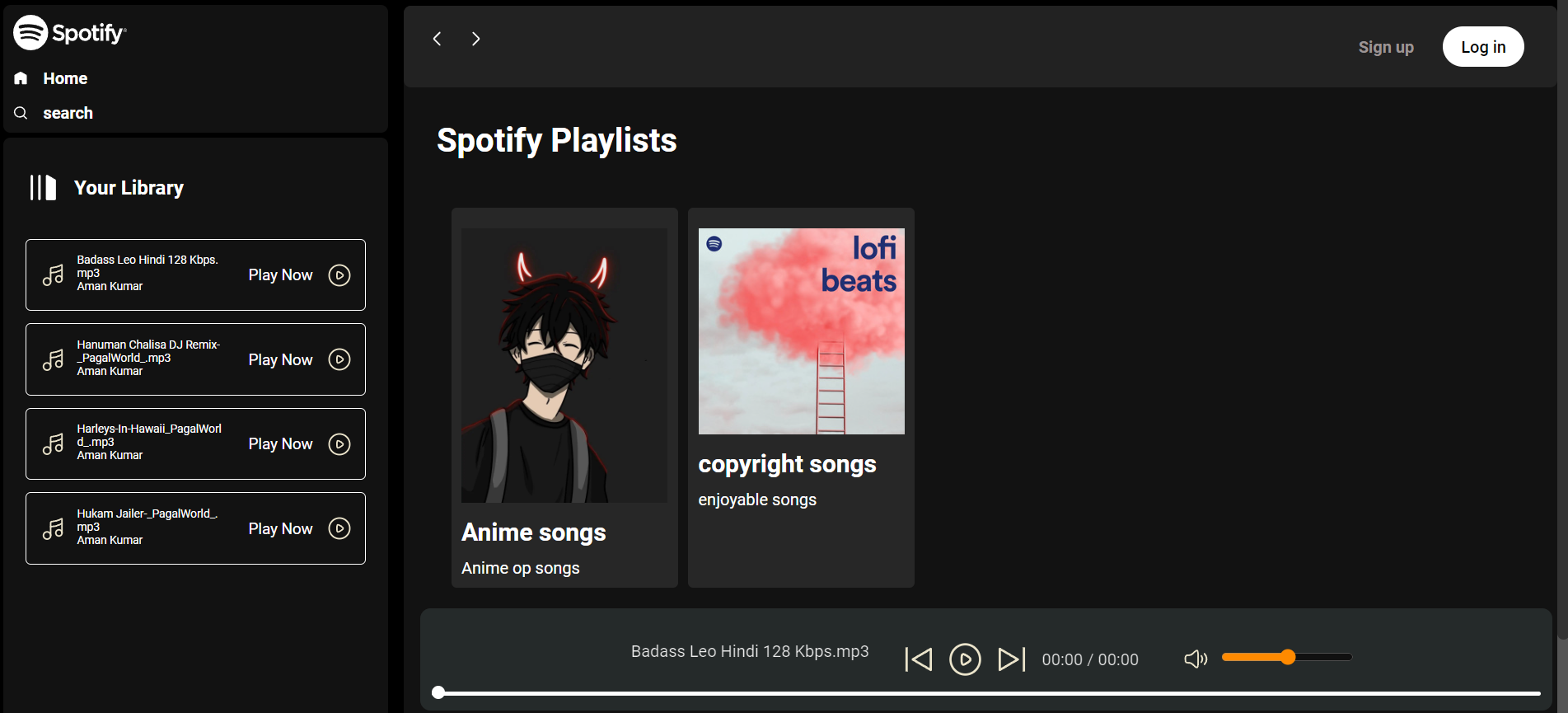This screenshot has height=713, width=1568.
Task: Click play circle icon for Hanuman Chalisa DJ Remix
Action: [339, 359]
